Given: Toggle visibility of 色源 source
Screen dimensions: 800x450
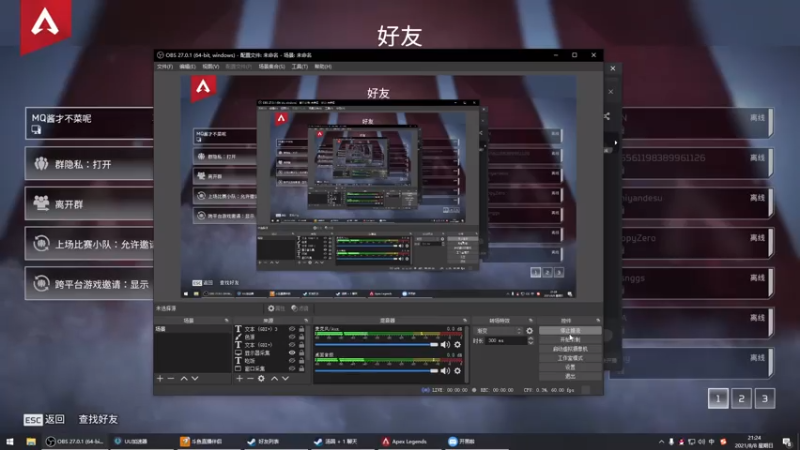Looking at the screenshot, I should coord(292,337).
